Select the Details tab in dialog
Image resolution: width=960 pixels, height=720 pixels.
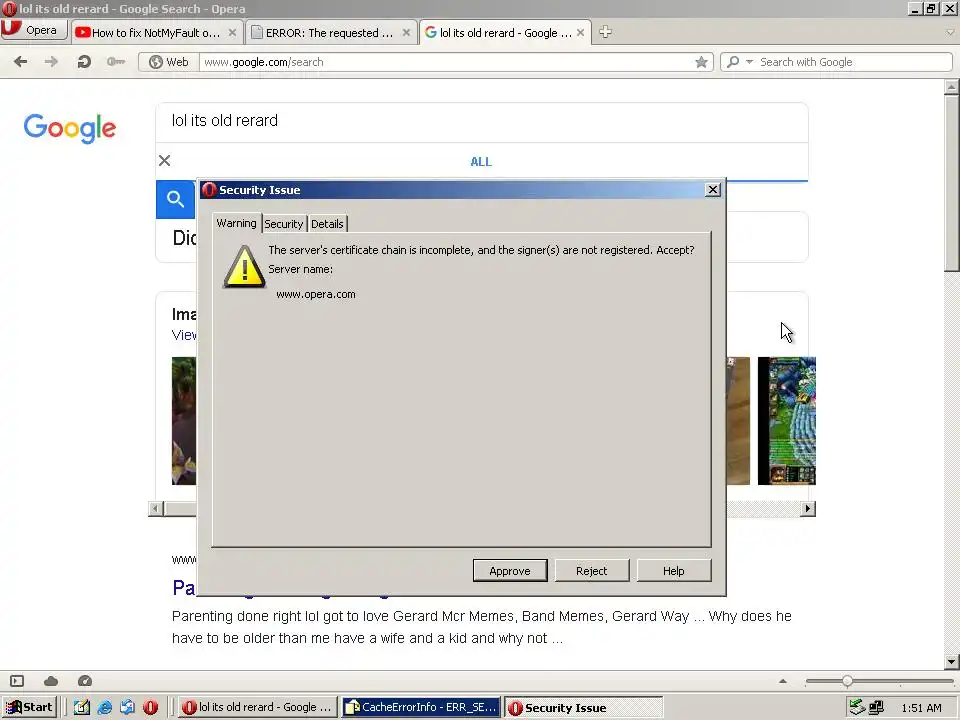pos(327,224)
